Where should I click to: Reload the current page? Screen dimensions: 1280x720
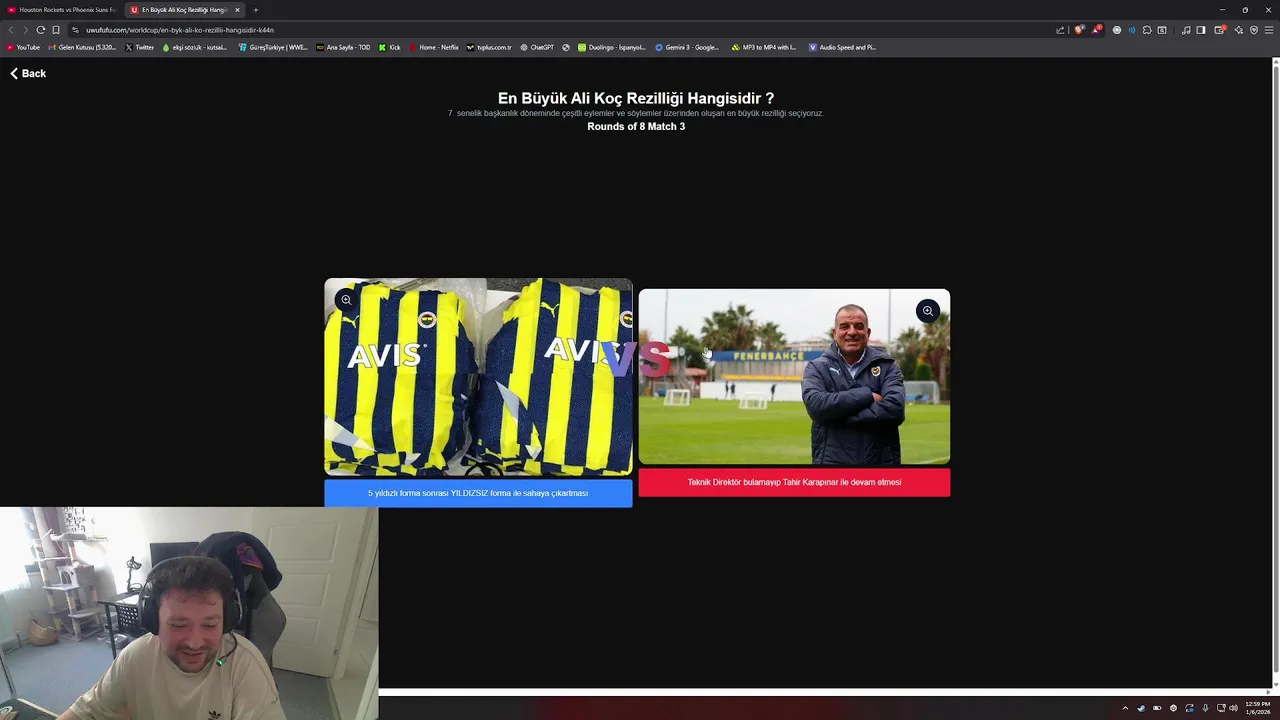pos(41,30)
